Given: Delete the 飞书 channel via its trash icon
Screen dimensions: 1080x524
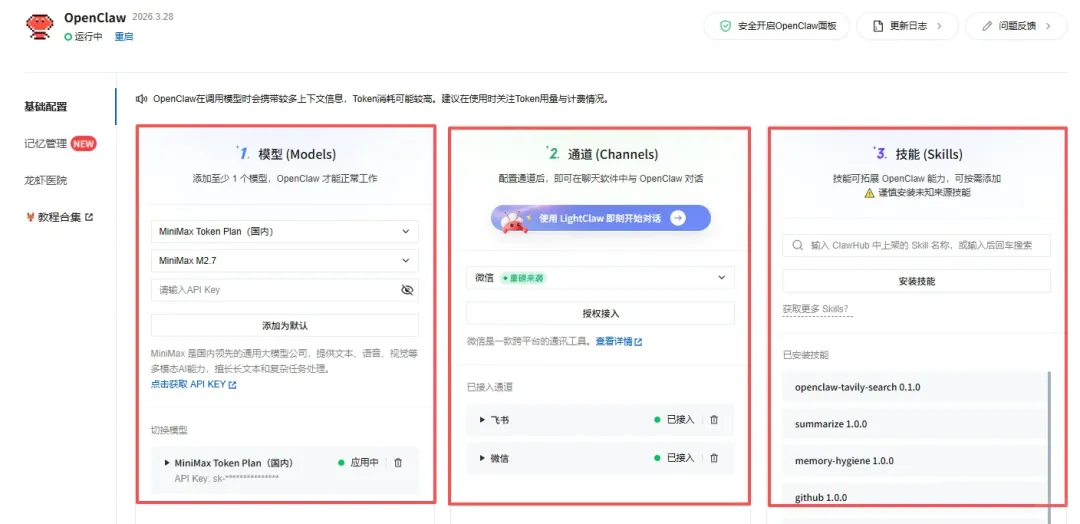Looking at the screenshot, I should 714,419.
